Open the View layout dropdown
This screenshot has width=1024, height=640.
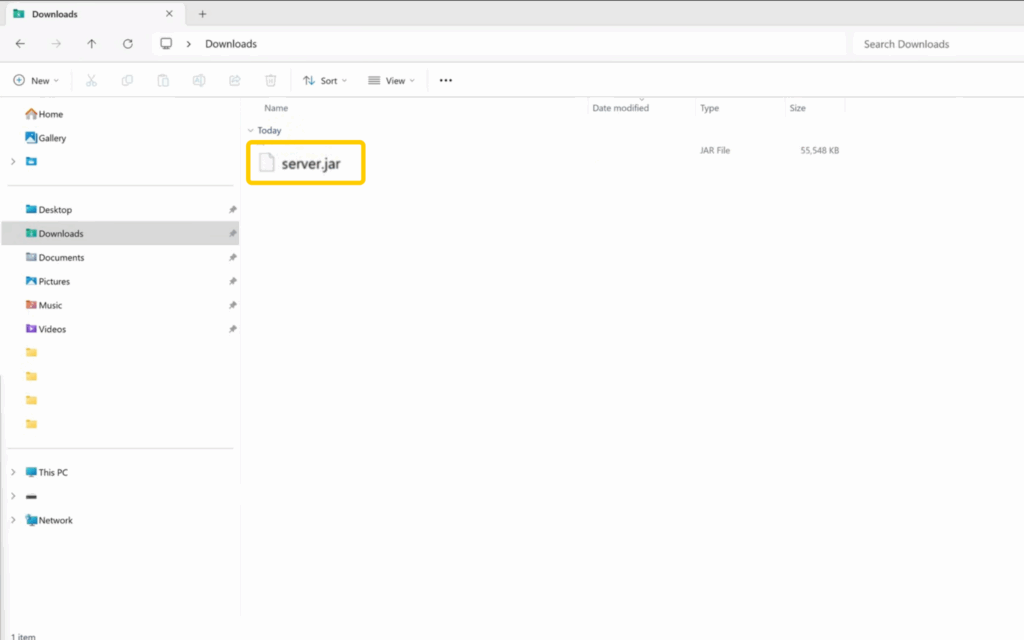click(392, 80)
